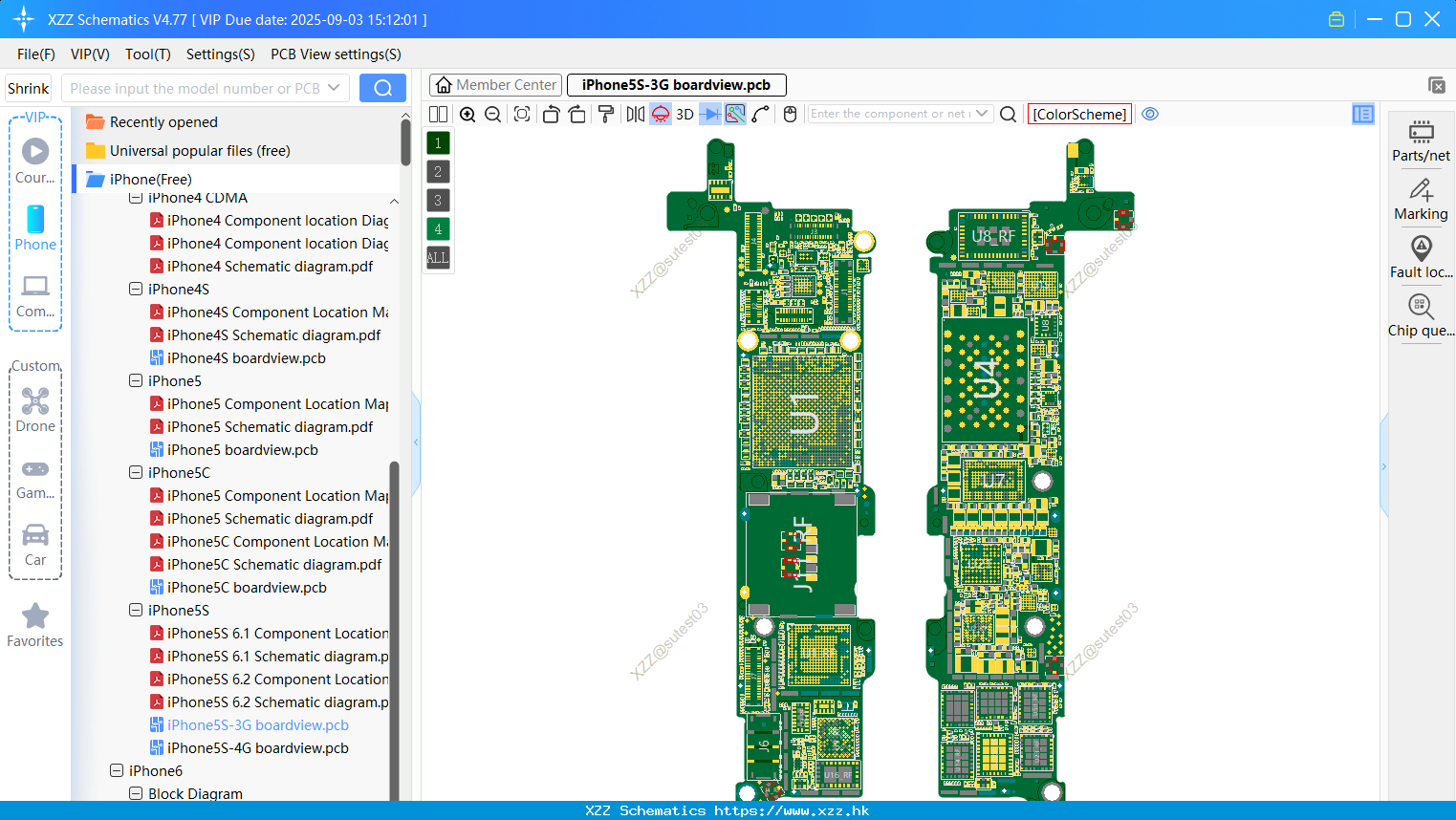
Task: Select the paint roller tool
Action: pos(606,114)
